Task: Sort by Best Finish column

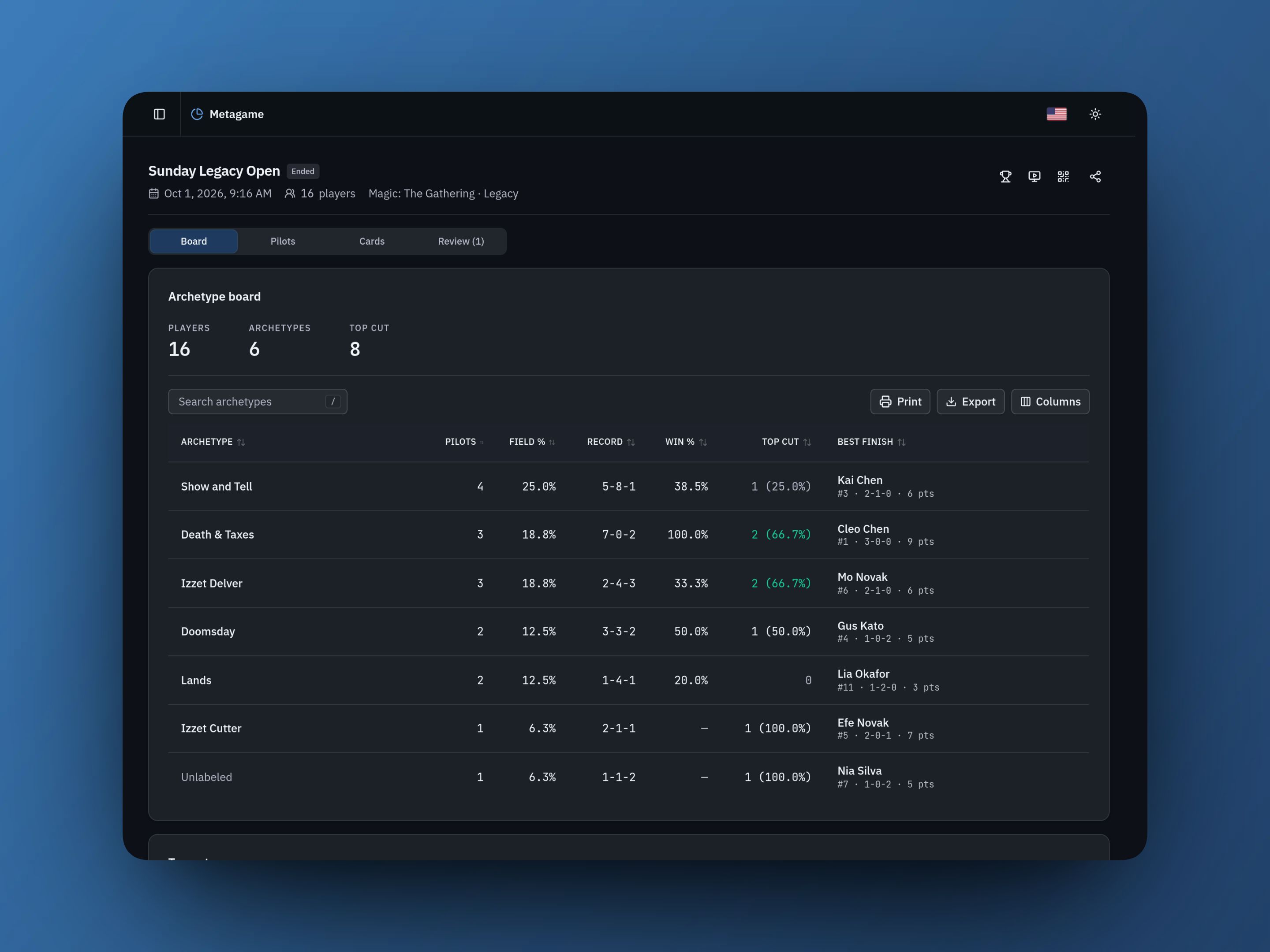Action: pyautogui.click(x=871, y=442)
